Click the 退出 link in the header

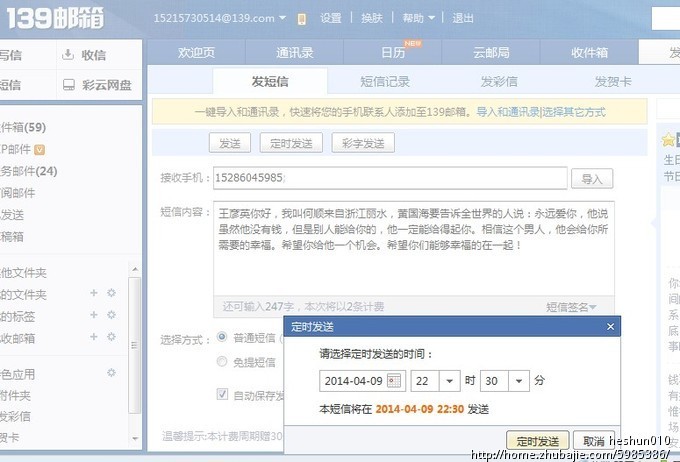463,18
